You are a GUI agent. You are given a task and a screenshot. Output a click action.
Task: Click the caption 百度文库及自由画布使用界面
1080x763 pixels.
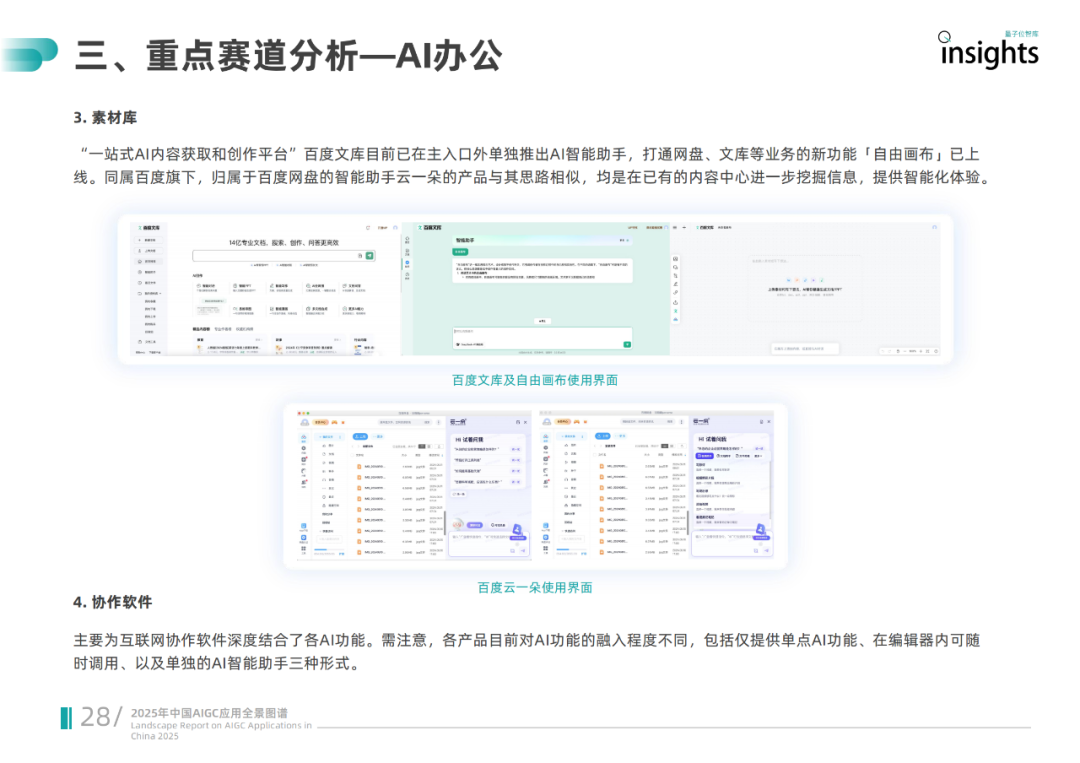535,380
